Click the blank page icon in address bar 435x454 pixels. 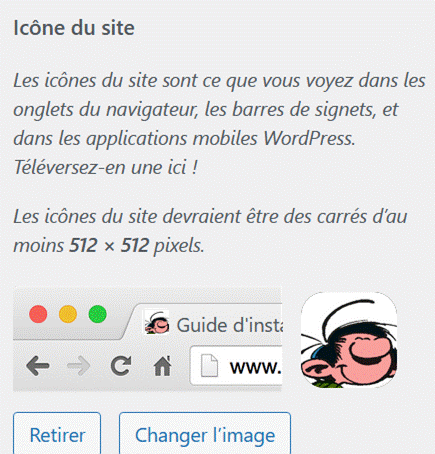click(x=209, y=366)
